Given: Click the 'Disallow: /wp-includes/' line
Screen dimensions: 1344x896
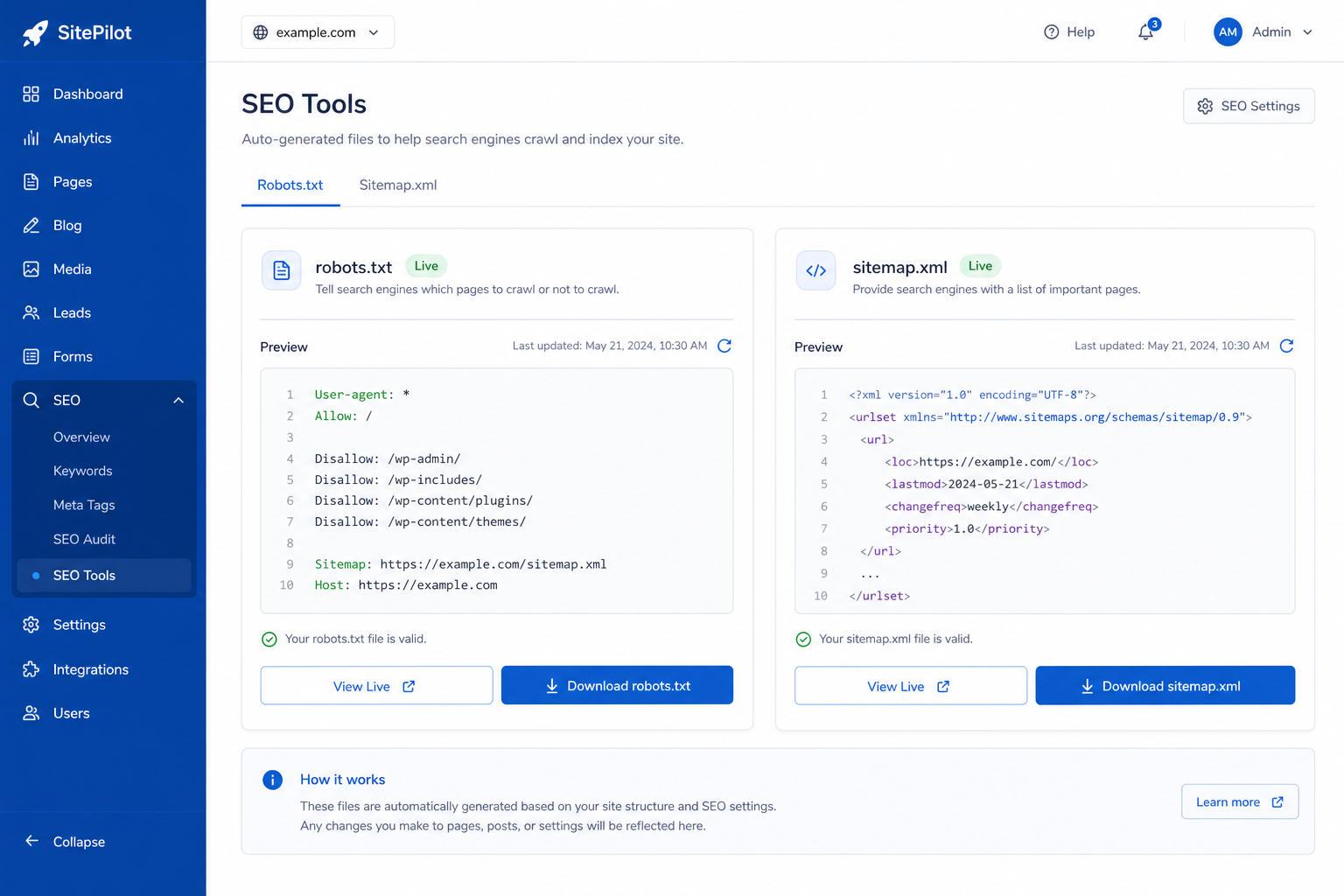Looking at the screenshot, I should pos(398,479).
